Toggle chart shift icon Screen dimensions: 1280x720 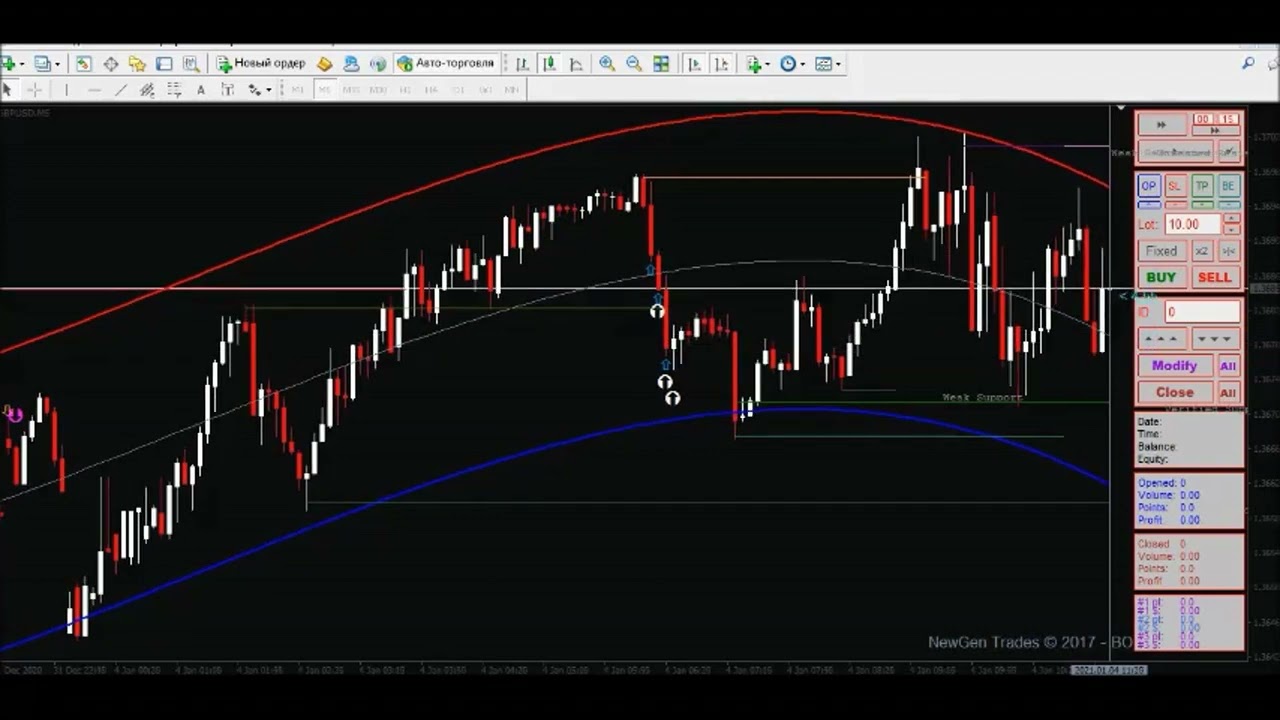(x=722, y=64)
